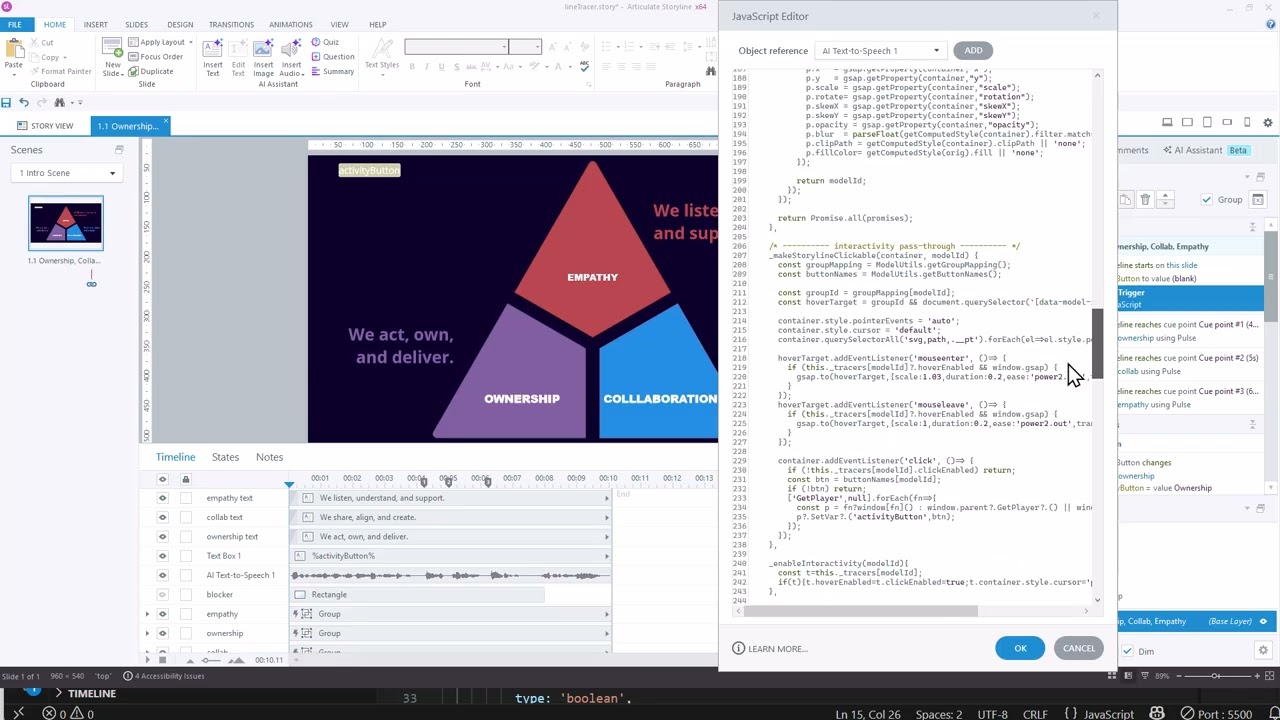Click the Undo arrow icon

pyautogui.click(x=24, y=102)
